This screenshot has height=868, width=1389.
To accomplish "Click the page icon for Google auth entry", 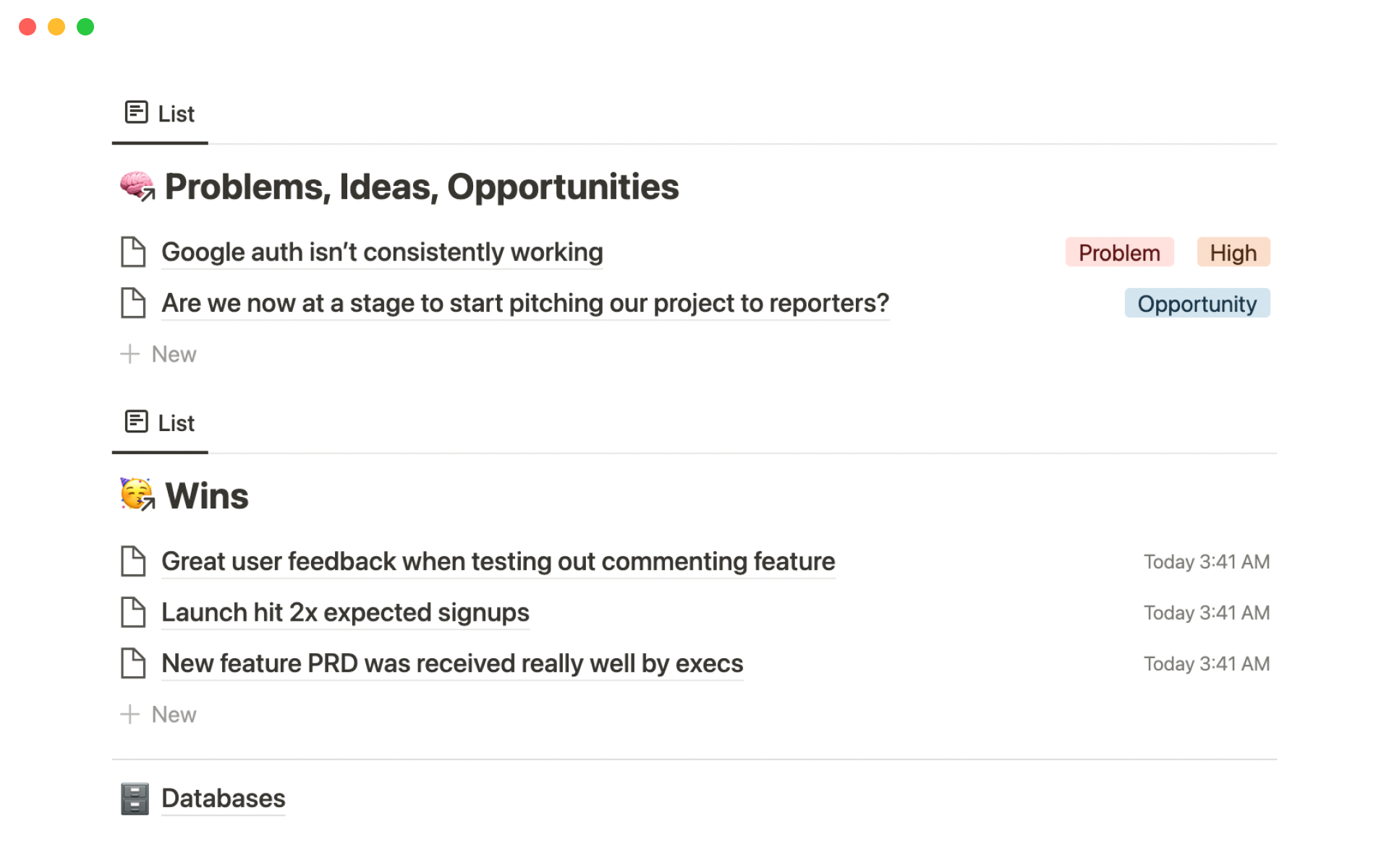I will pyautogui.click(x=133, y=252).
